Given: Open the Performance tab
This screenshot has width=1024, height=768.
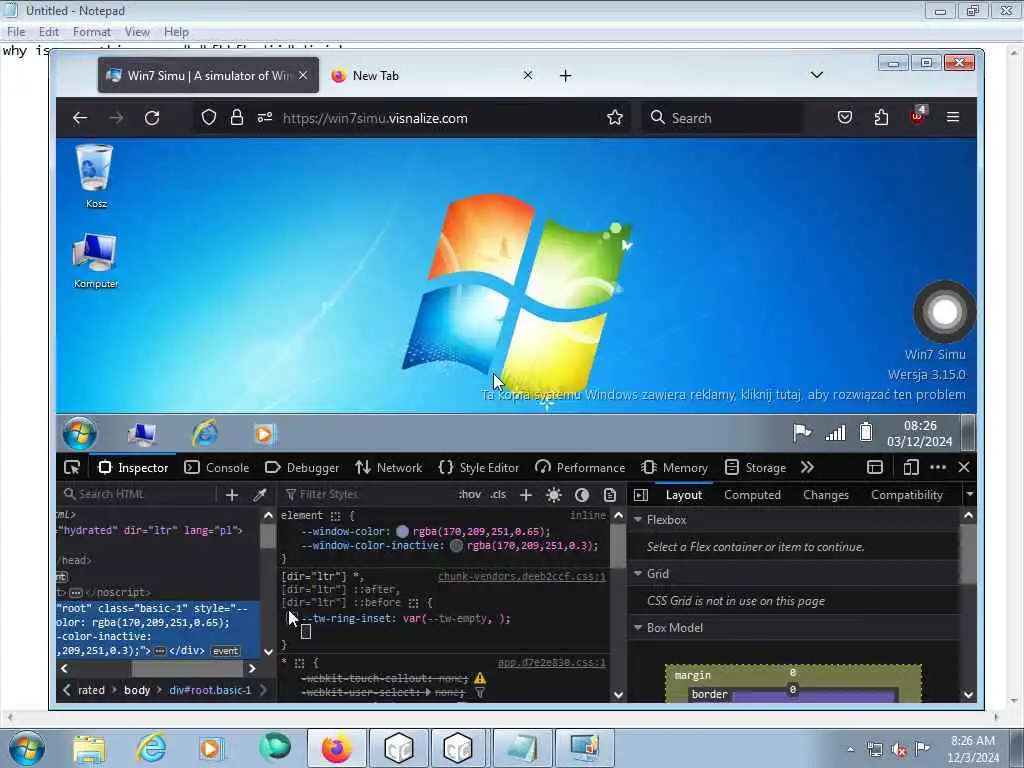Looking at the screenshot, I should (580, 468).
